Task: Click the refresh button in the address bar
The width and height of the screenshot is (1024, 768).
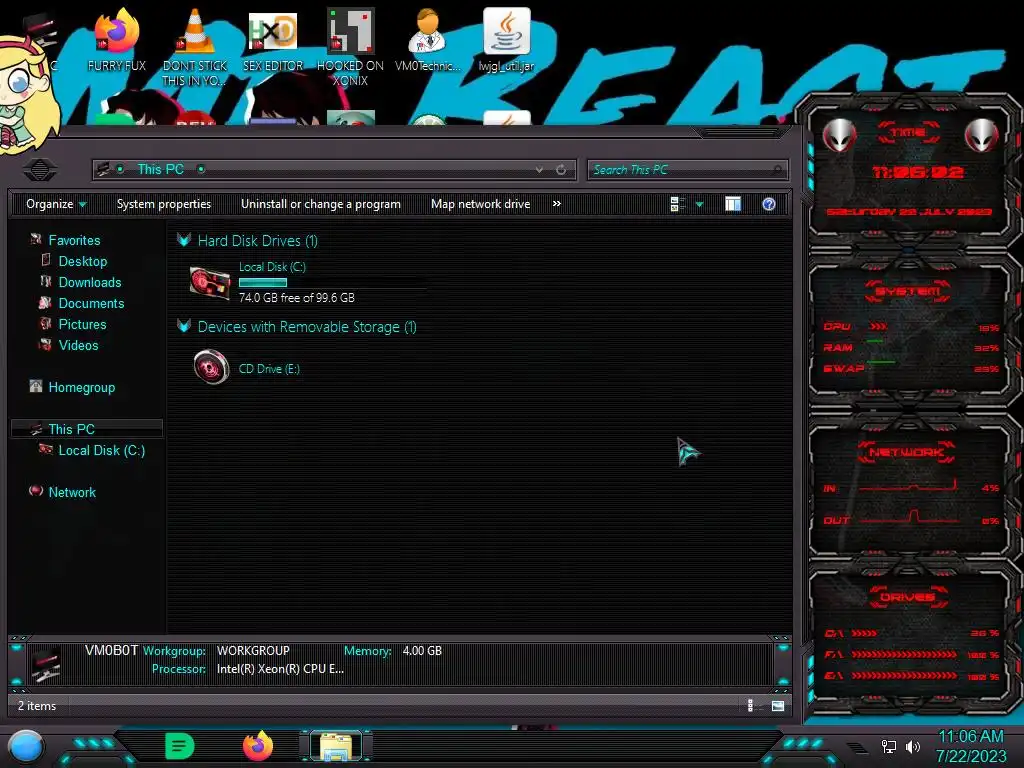Action: pos(561,170)
